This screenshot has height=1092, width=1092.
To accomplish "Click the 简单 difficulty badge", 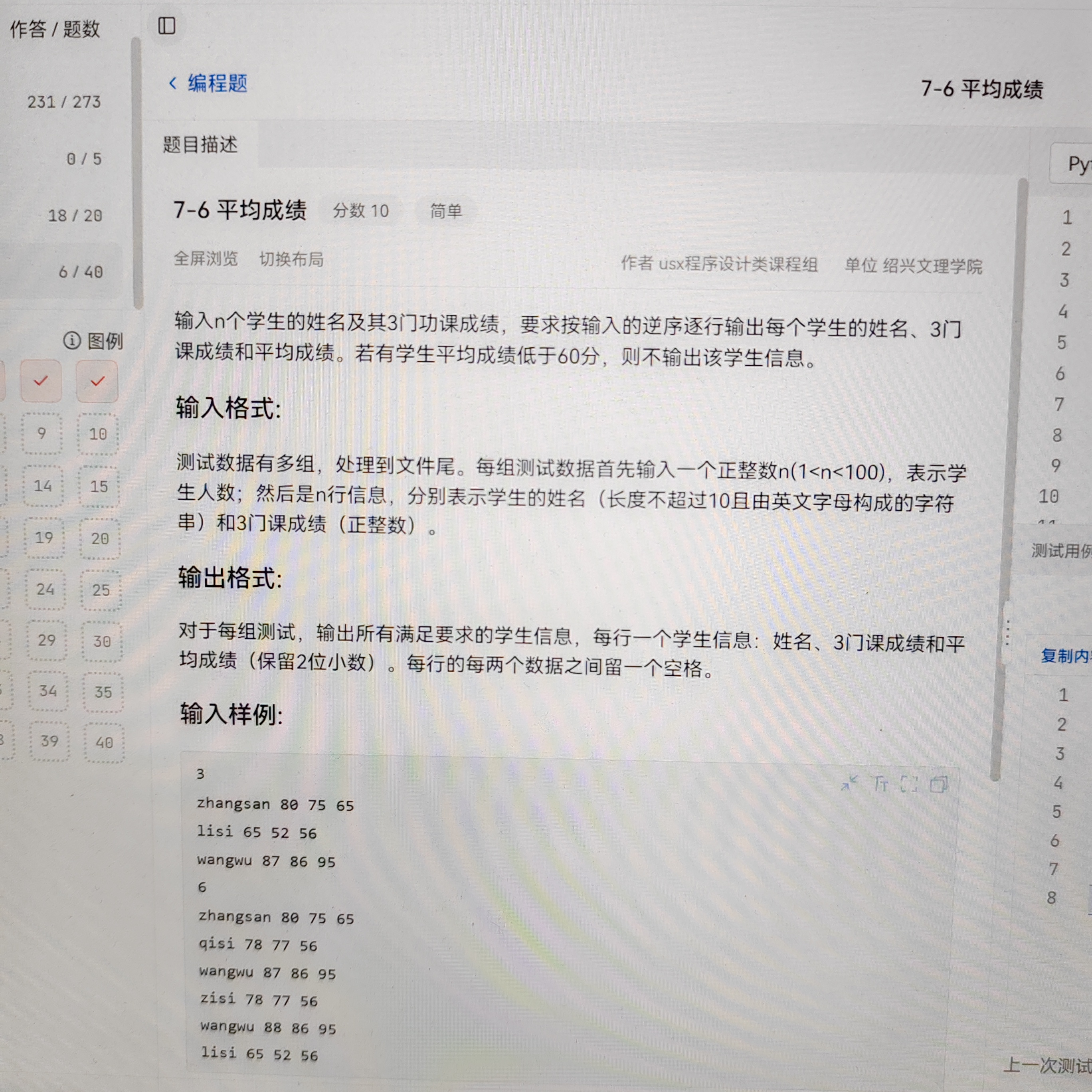I will (x=446, y=212).
